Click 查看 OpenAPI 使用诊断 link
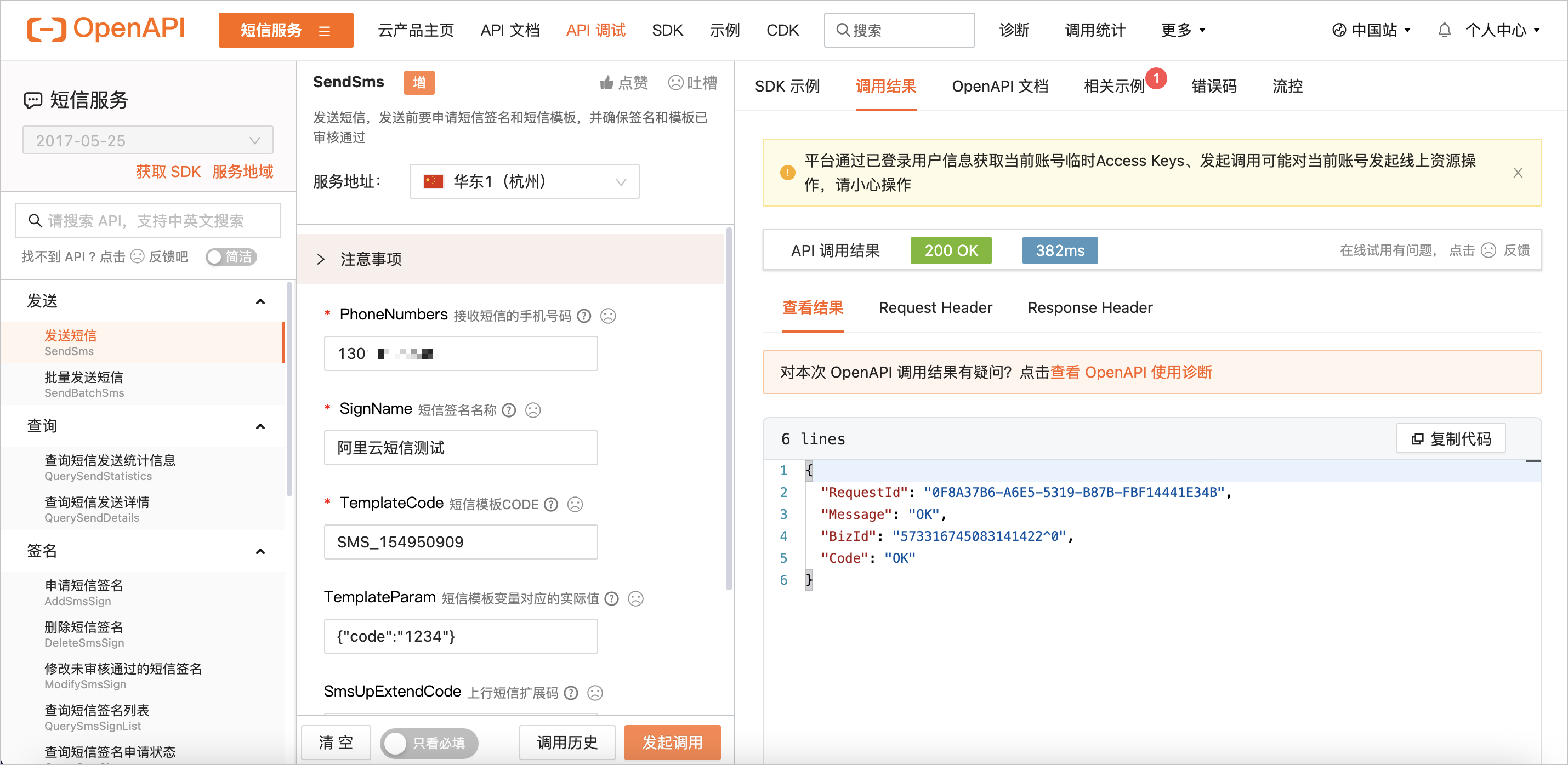Viewport: 1568px width, 765px height. 1131,373
